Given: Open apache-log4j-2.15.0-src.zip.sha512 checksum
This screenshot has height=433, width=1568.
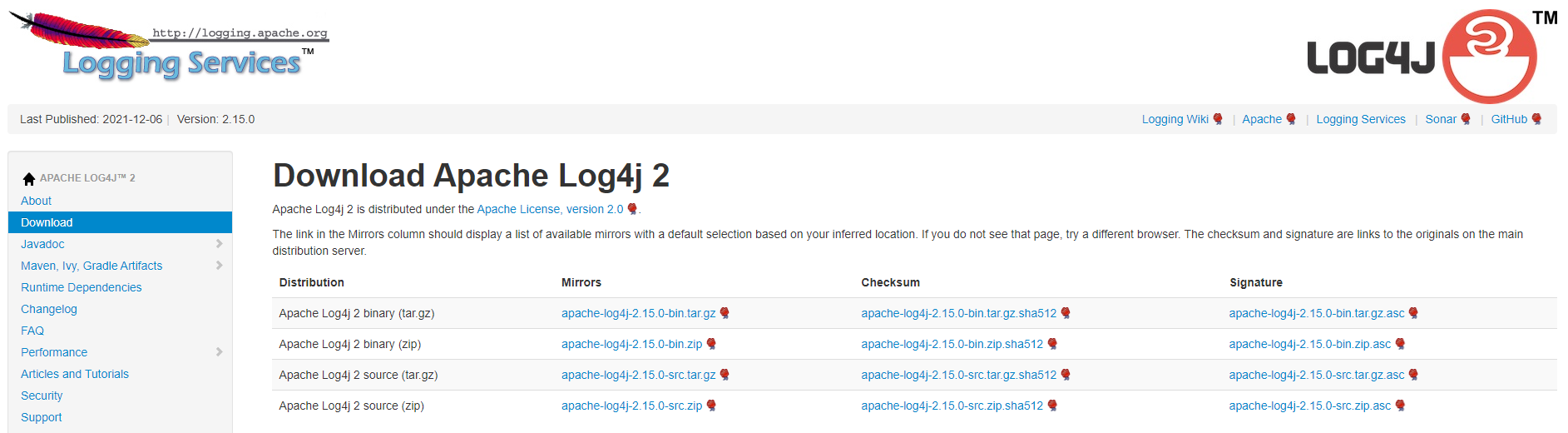Looking at the screenshot, I should (x=952, y=406).
